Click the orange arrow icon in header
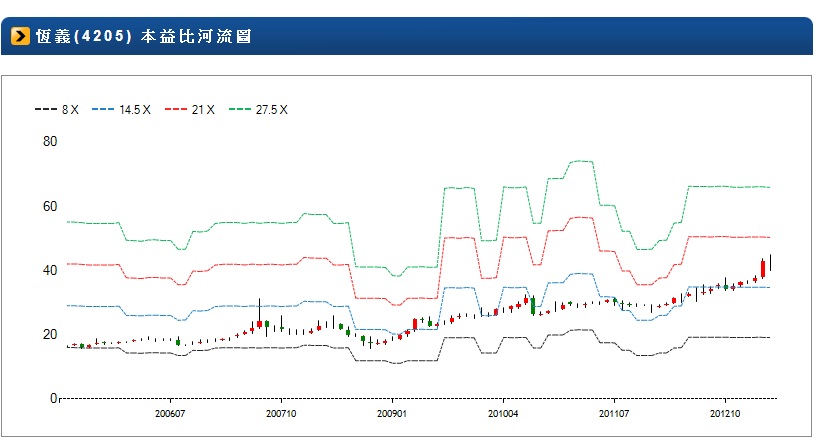Screen dimensions: 817x444 tap(20, 36)
